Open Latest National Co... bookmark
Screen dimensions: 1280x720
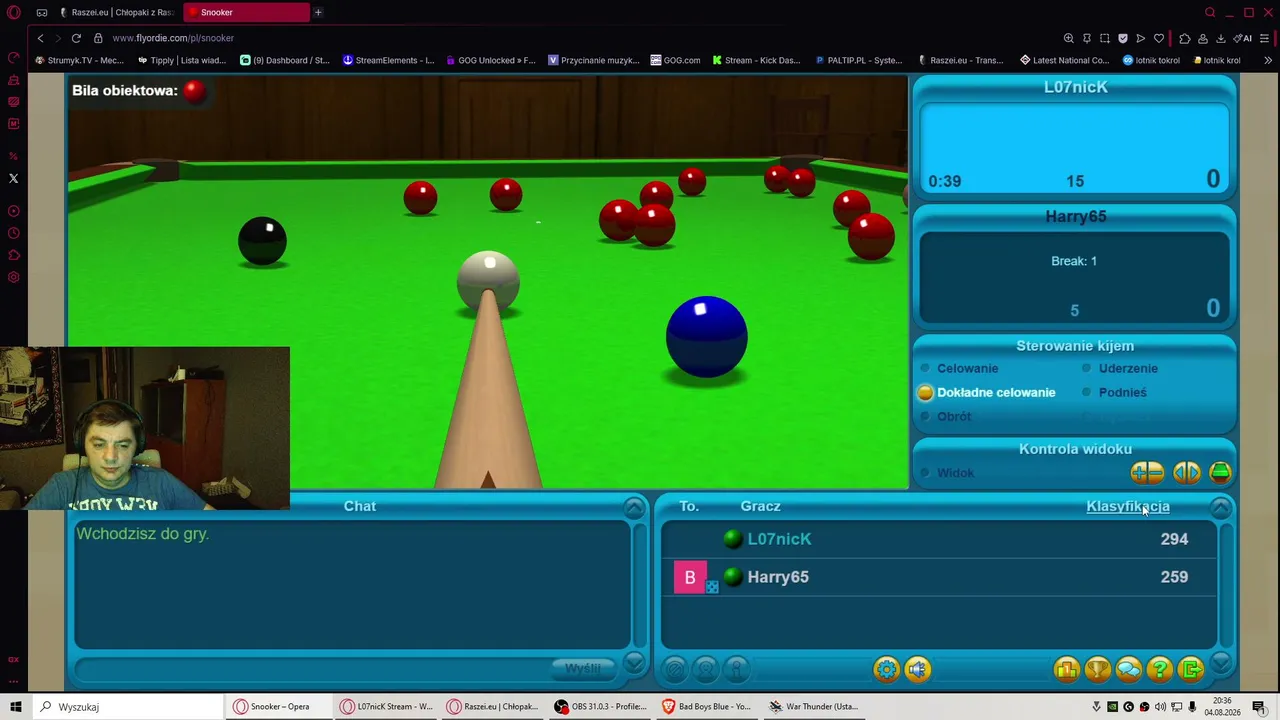[x=1064, y=60]
